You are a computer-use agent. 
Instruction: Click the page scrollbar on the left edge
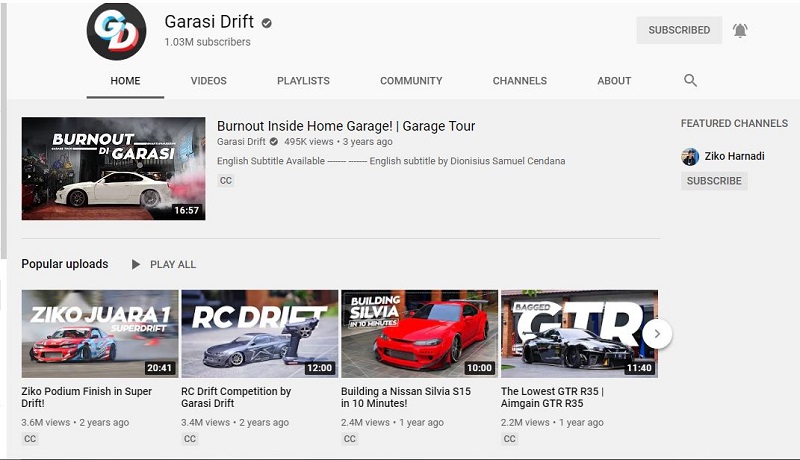coord(4,133)
